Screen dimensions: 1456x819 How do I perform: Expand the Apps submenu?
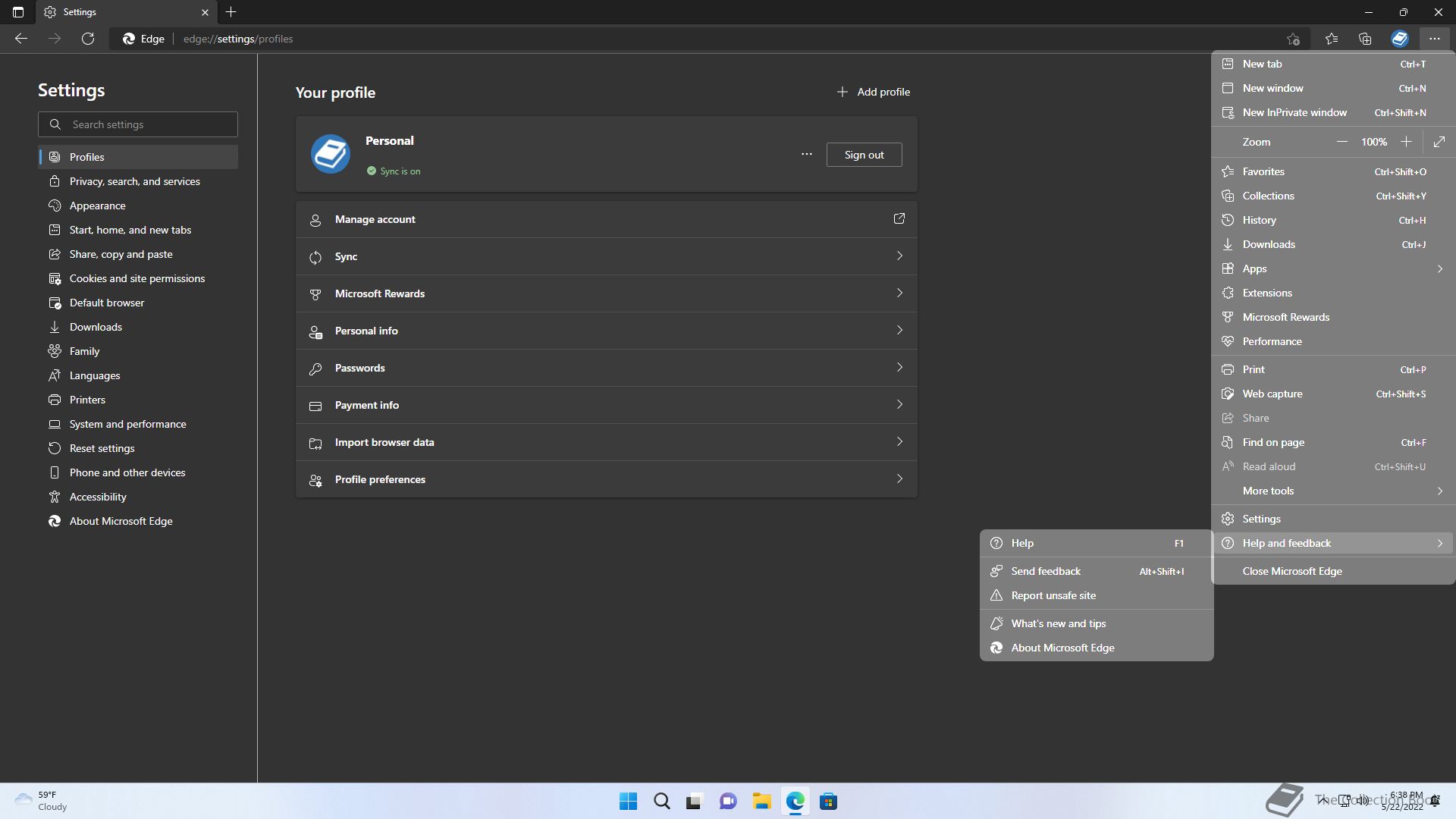point(1332,268)
